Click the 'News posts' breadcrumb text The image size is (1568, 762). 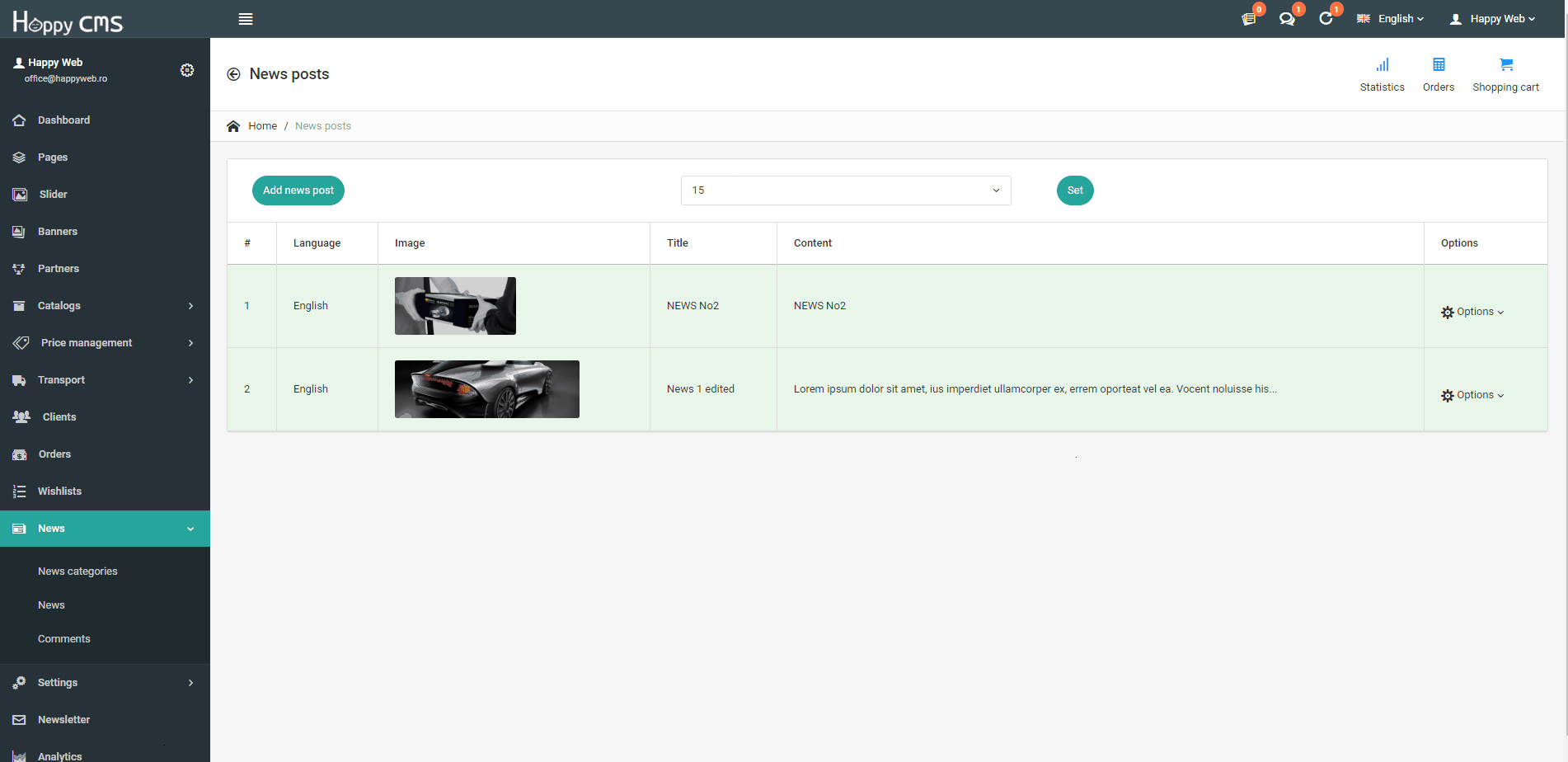323,126
